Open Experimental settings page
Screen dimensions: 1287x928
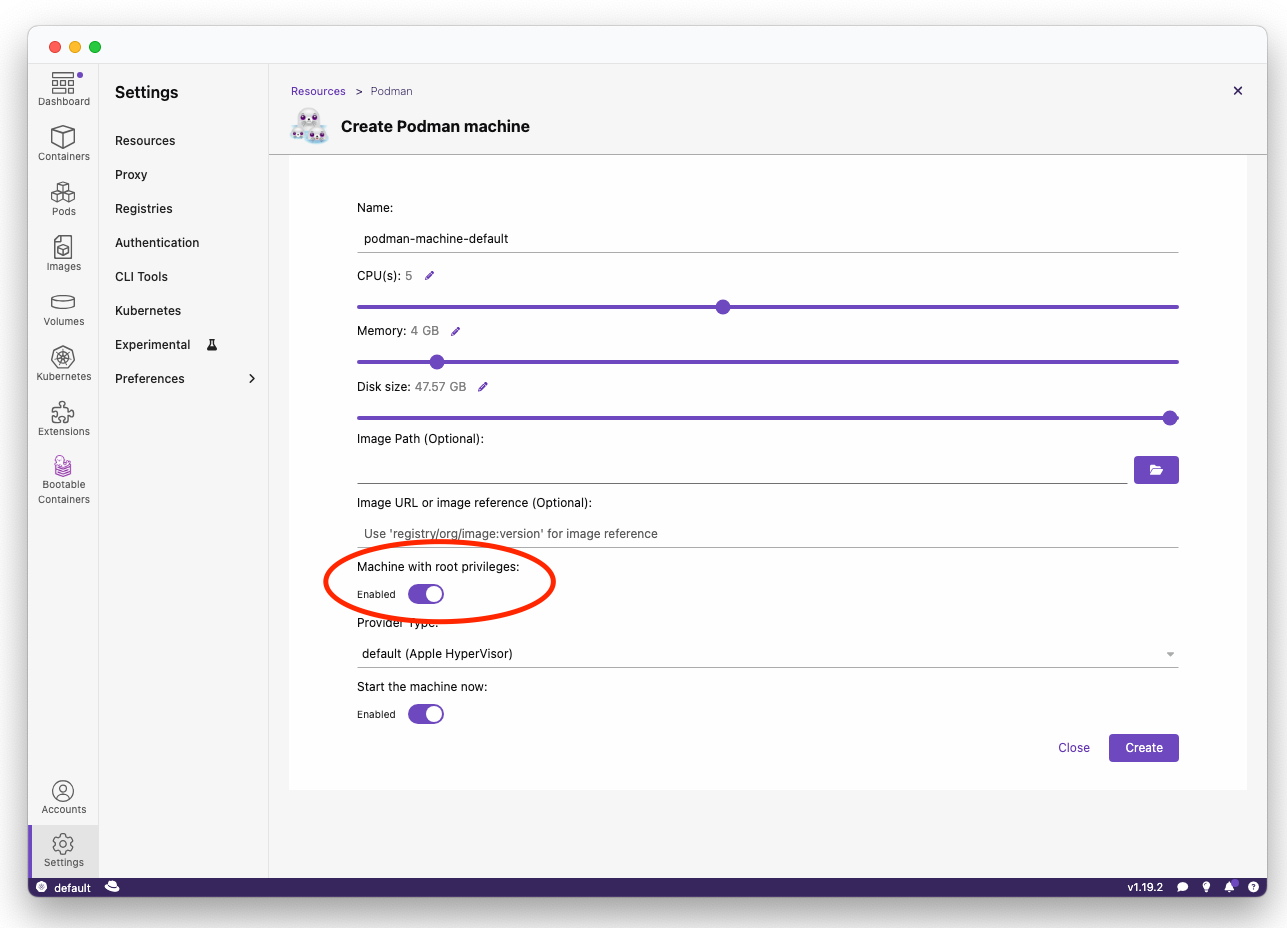152,345
